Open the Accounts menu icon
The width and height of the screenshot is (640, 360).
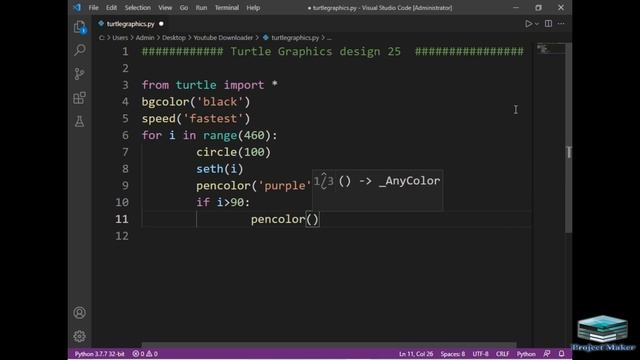tap(80, 313)
